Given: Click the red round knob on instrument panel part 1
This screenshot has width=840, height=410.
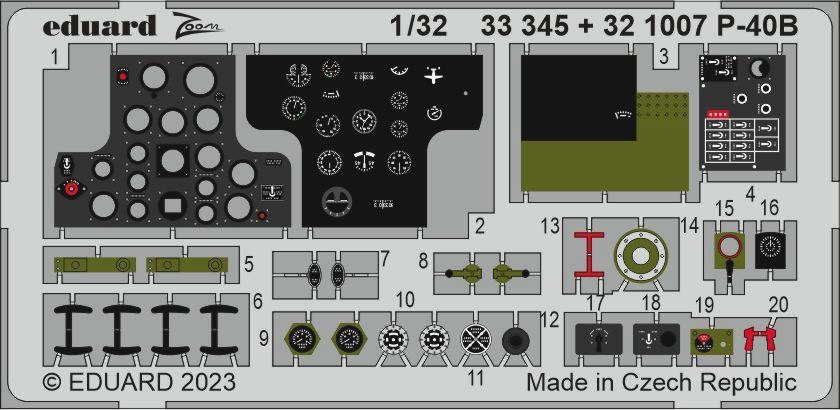Looking at the screenshot, I should coord(70,189).
